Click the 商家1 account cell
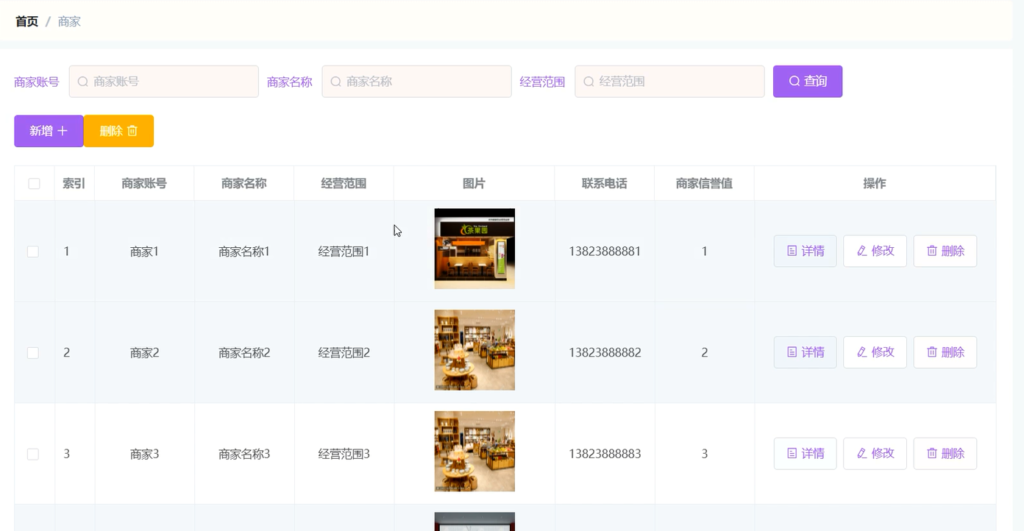Image resolution: width=1024 pixels, height=531 pixels. point(144,251)
